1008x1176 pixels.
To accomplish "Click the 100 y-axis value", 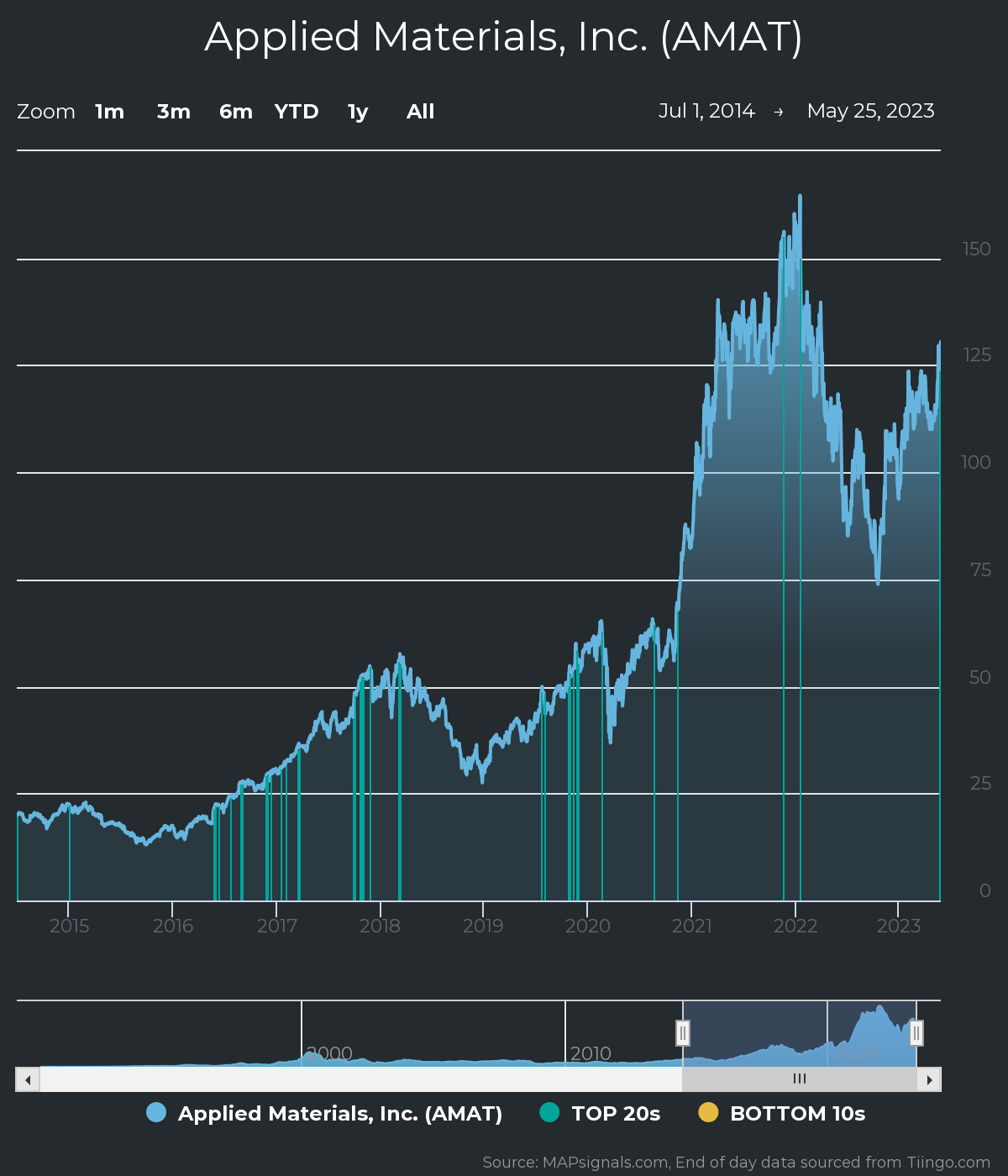I will pyautogui.click(x=976, y=463).
